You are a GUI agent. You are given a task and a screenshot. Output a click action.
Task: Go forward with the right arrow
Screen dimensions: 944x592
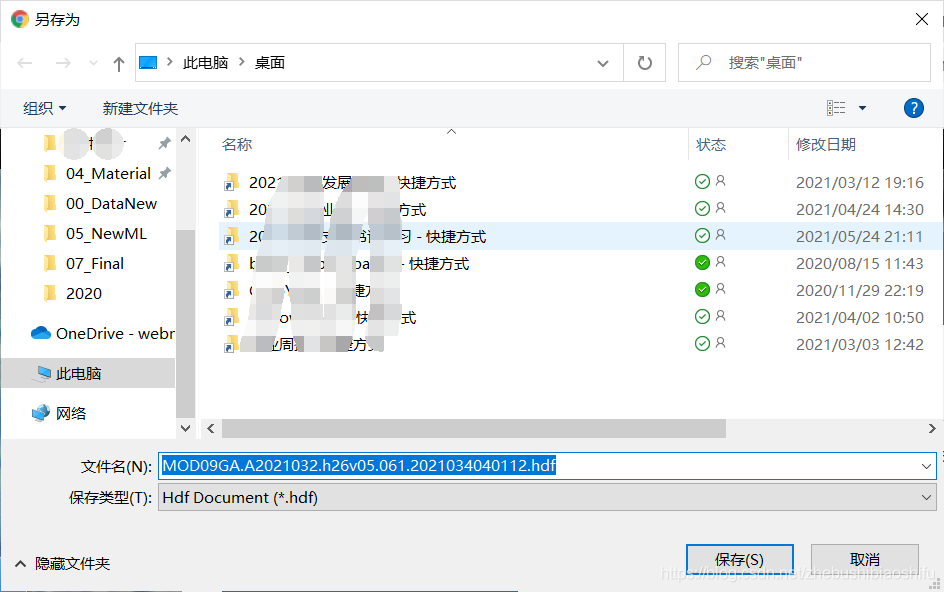tap(63, 63)
